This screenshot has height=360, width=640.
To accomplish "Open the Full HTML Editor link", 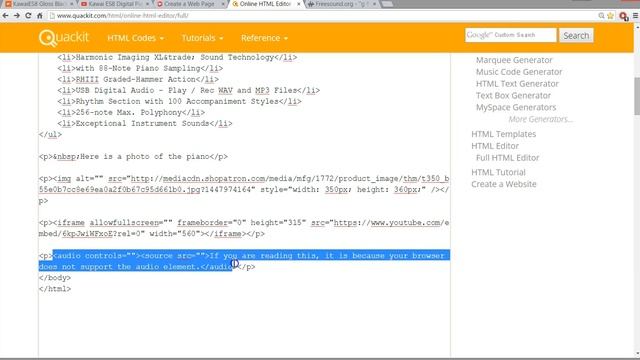I will coord(507,158).
